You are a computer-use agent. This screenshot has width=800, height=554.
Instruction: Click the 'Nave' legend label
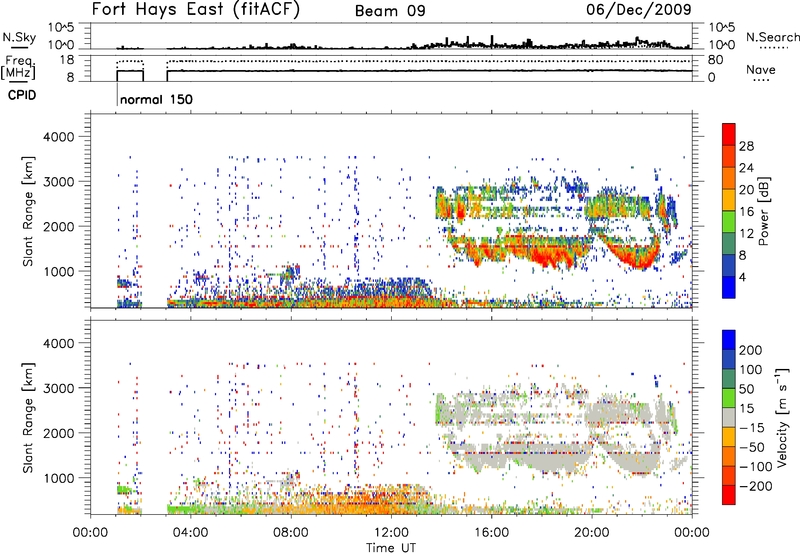(x=761, y=69)
